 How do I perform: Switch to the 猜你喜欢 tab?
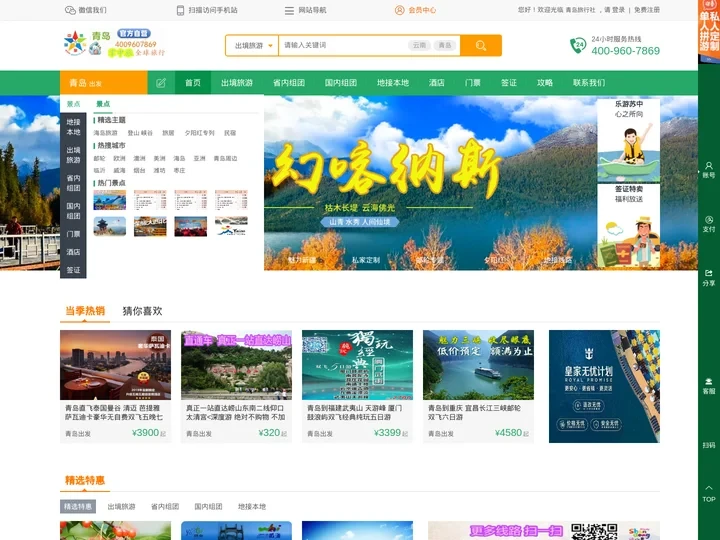[x=142, y=311]
